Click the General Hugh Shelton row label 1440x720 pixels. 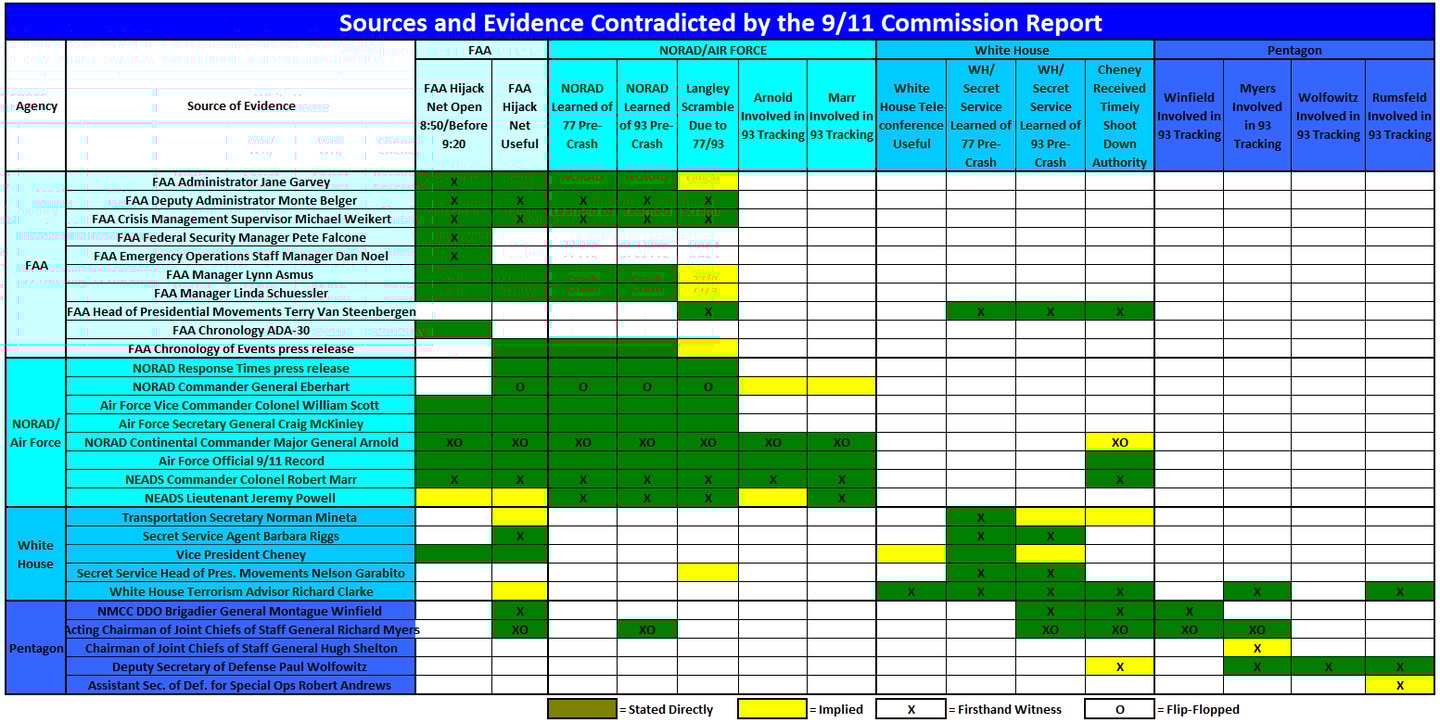click(241, 648)
